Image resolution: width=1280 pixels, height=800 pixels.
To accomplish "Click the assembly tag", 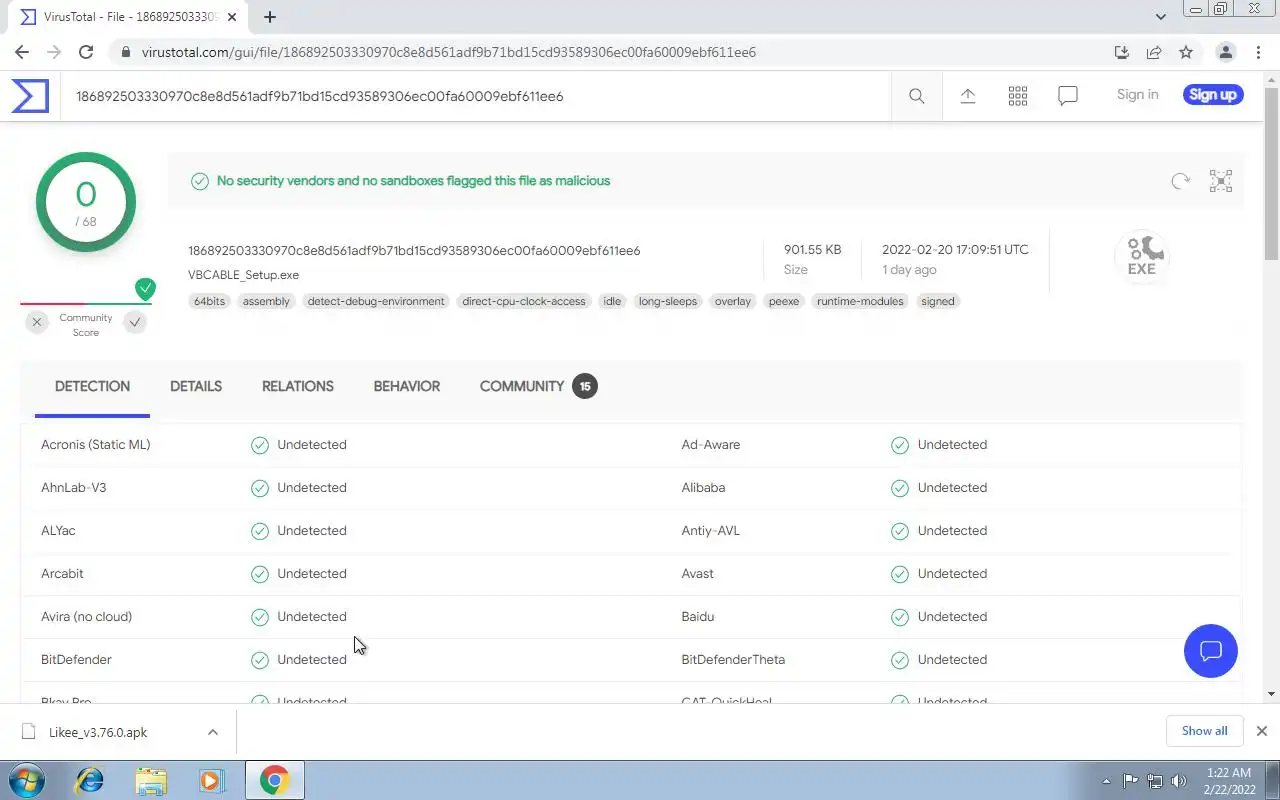I will coord(267,301).
